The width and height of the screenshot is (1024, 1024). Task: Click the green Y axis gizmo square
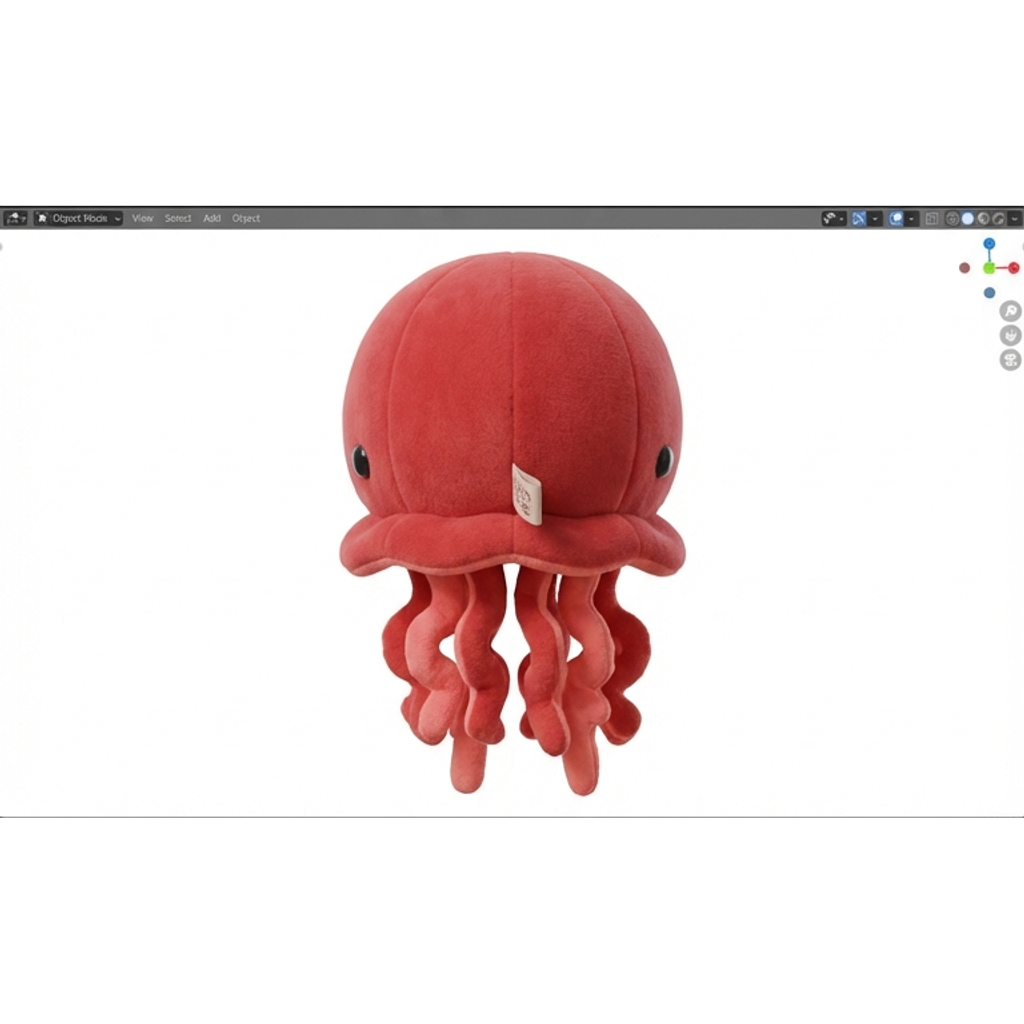tap(989, 268)
